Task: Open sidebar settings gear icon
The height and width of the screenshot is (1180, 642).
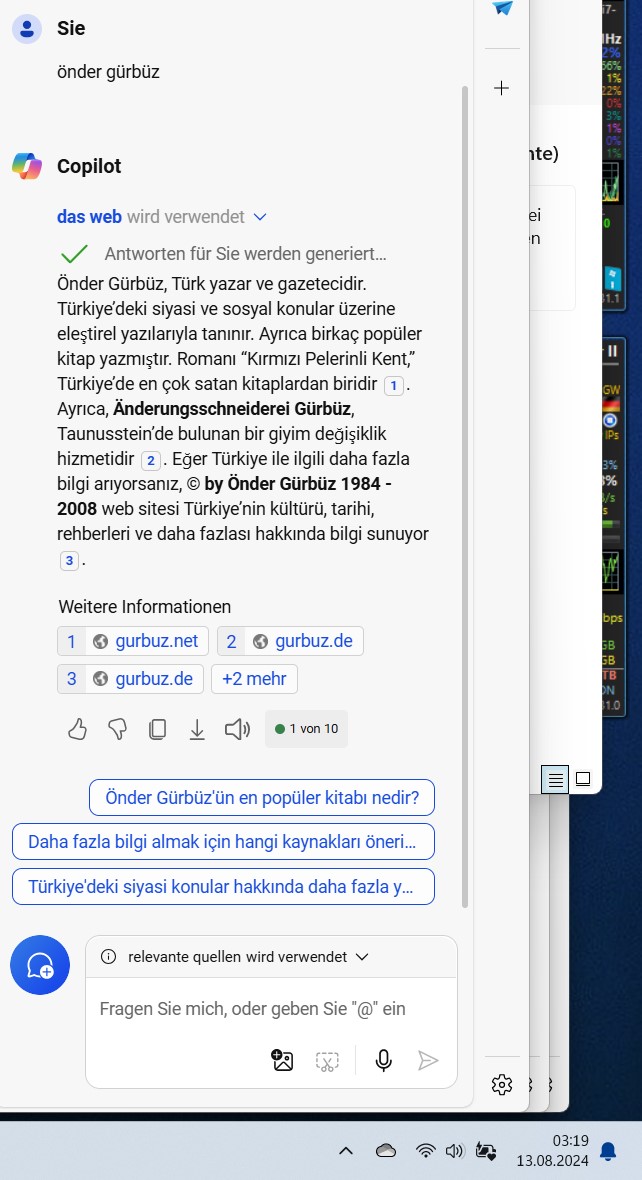Action: coord(501,1084)
